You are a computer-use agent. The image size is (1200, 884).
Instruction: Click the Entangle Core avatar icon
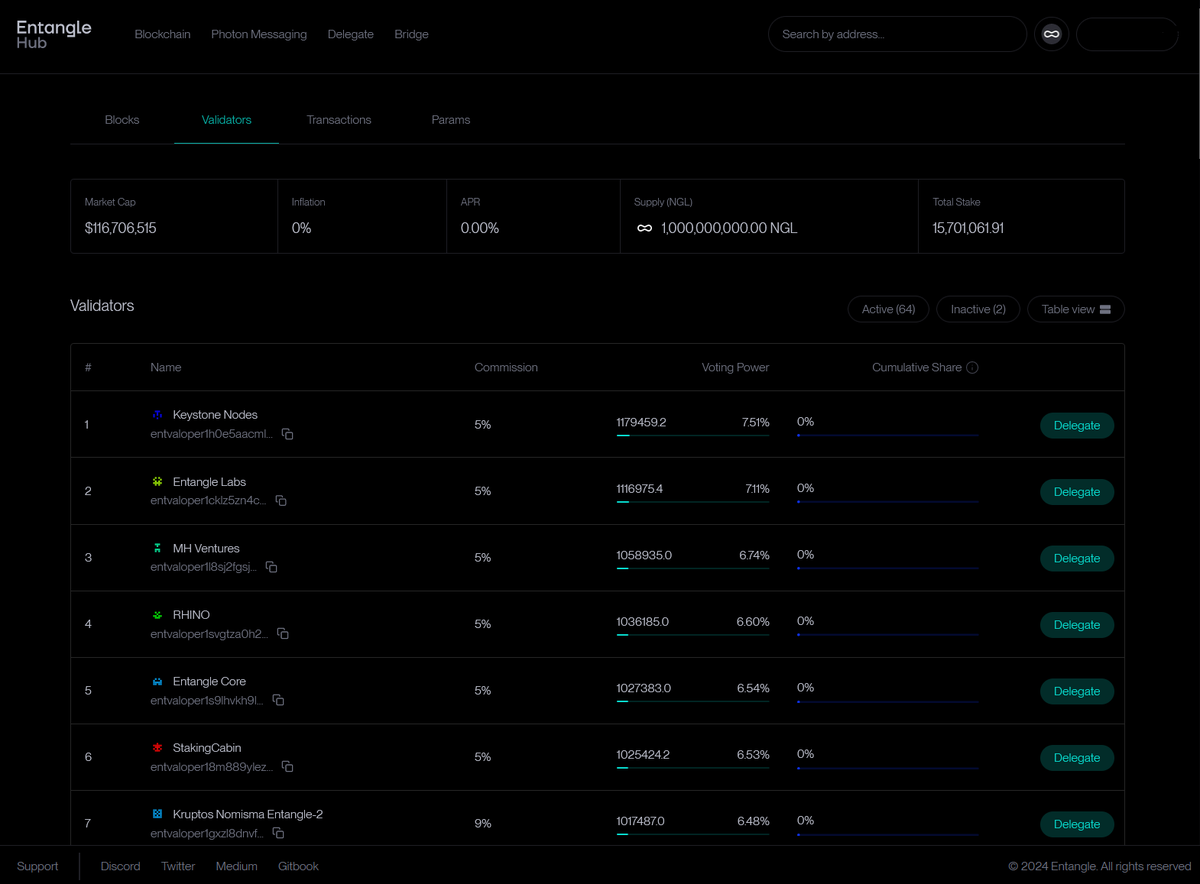pyautogui.click(x=157, y=681)
